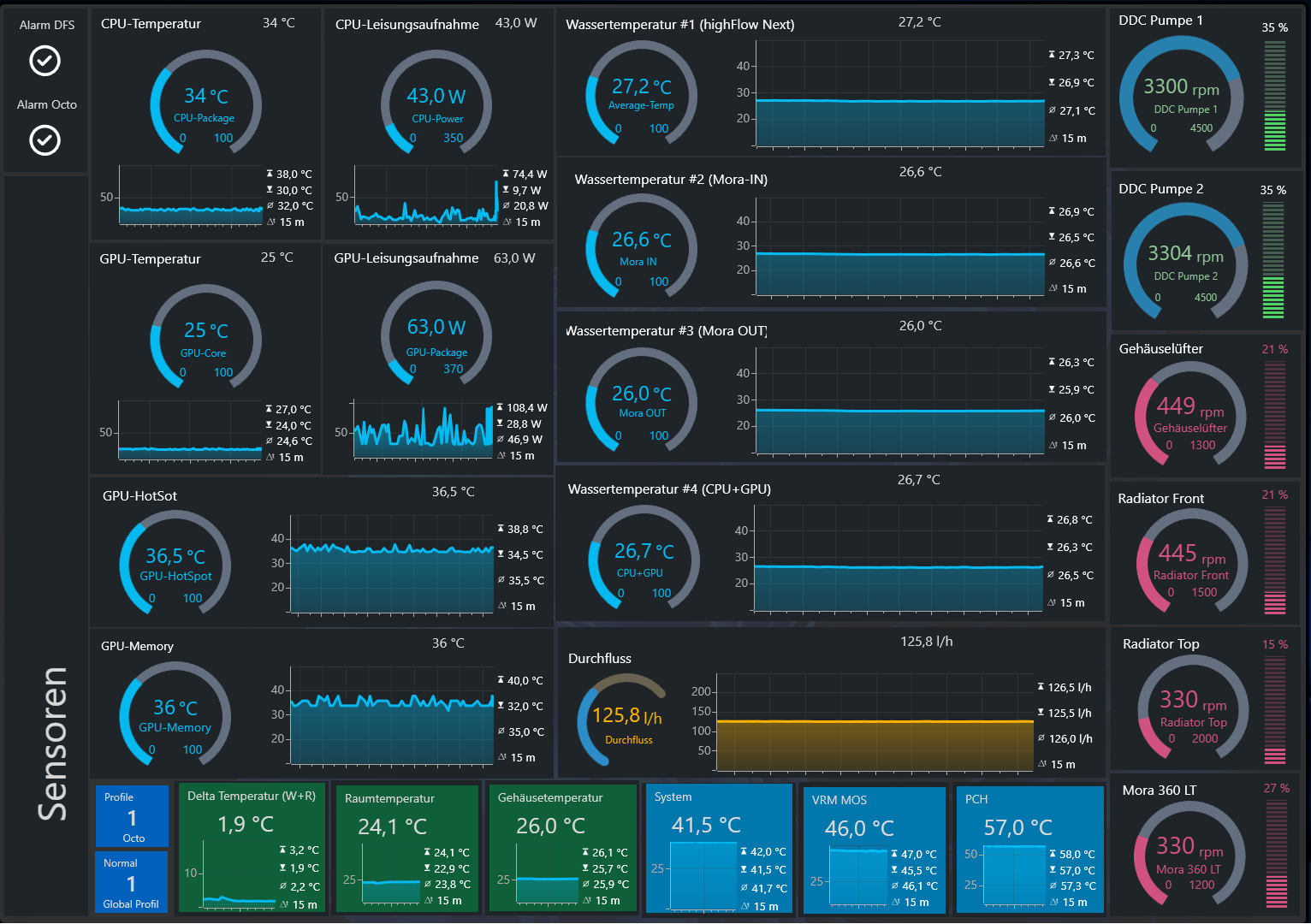Click the CPU+GPU 26,7 °C gauge
This screenshot has height=924, width=1311.
tap(644, 558)
